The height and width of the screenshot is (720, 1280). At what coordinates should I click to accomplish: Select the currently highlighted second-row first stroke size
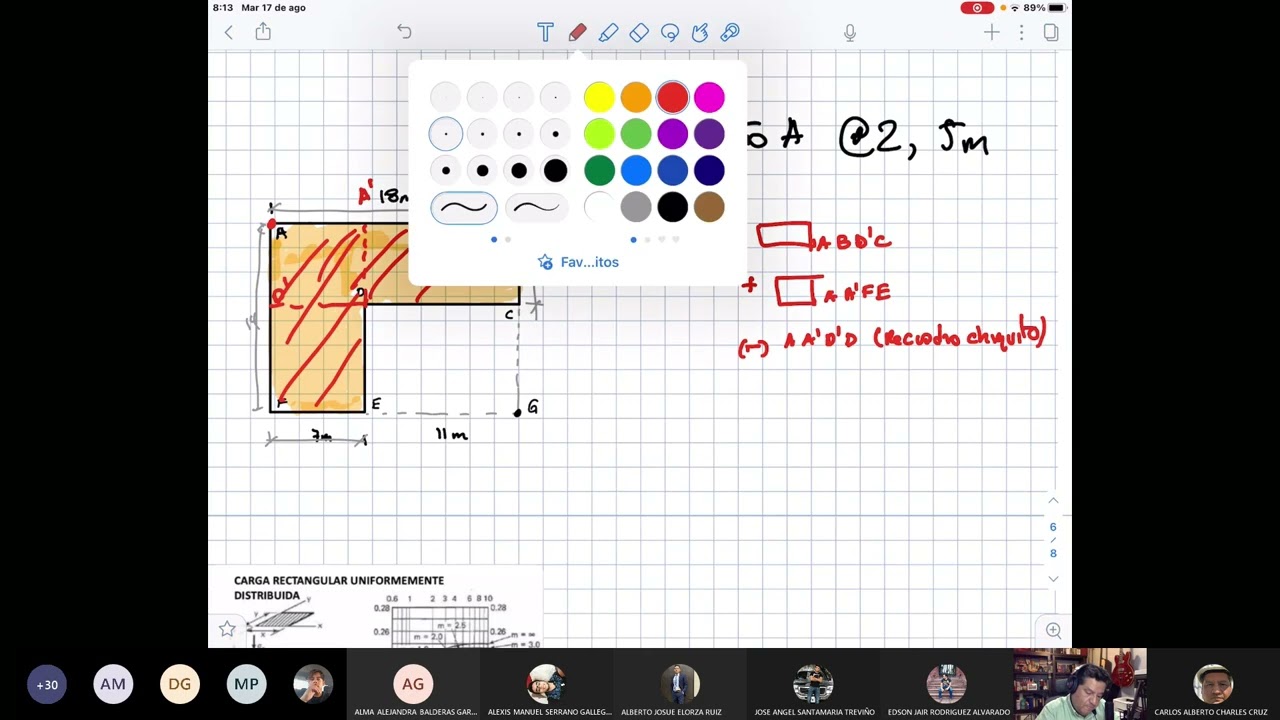[446, 134]
